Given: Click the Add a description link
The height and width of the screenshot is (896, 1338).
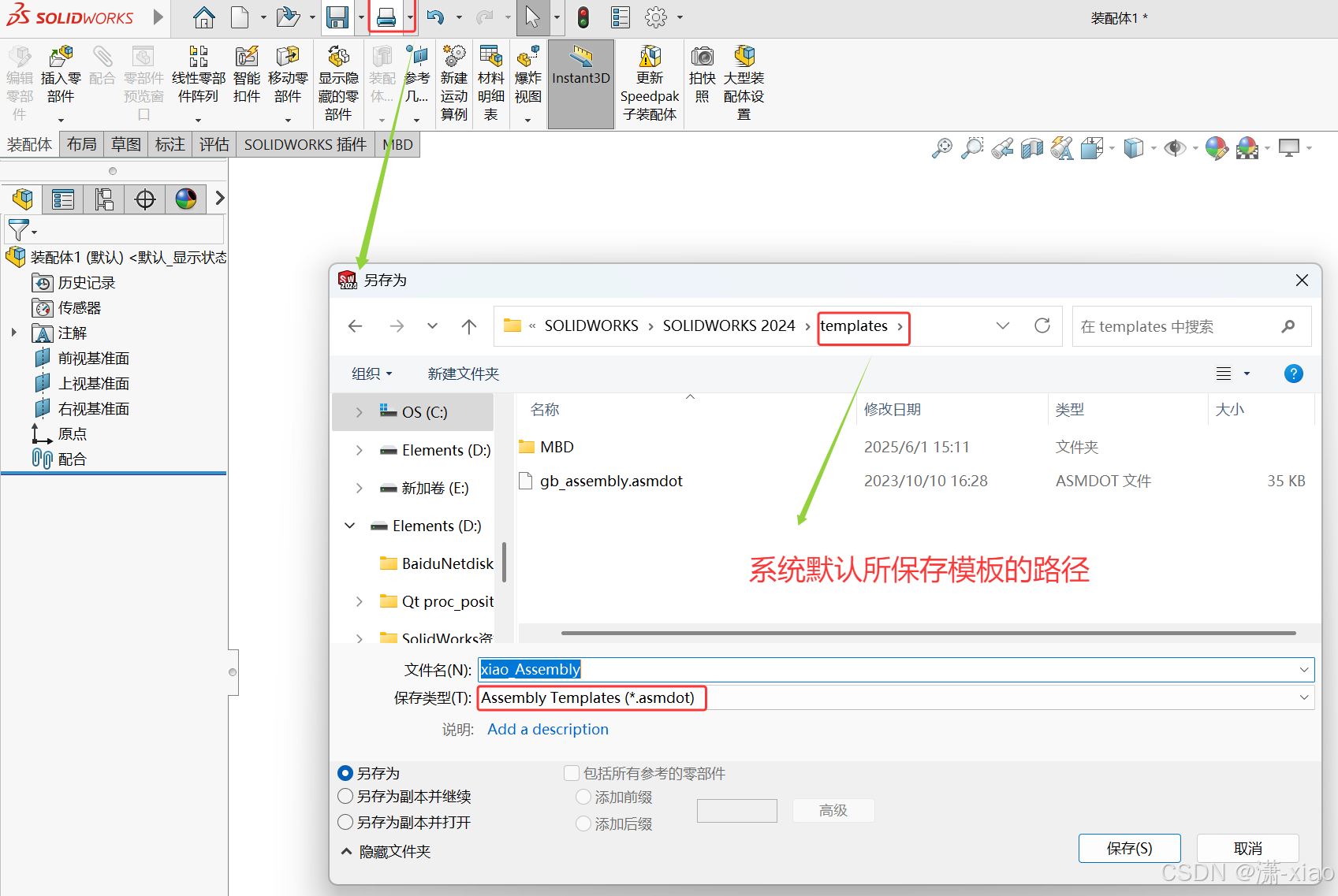Looking at the screenshot, I should [548, 729].
